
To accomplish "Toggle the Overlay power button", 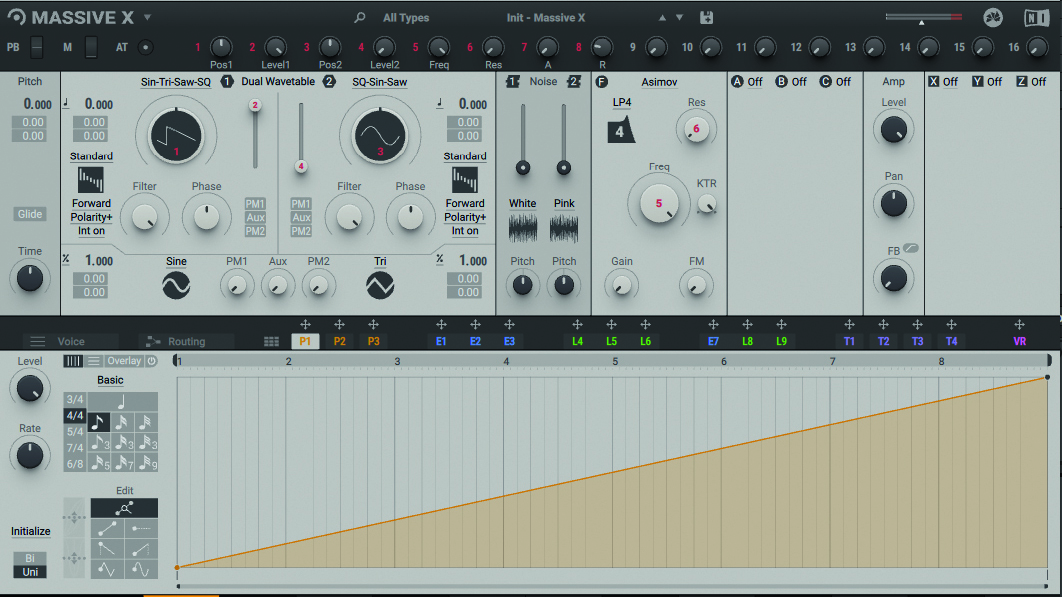I will point(152,361).
